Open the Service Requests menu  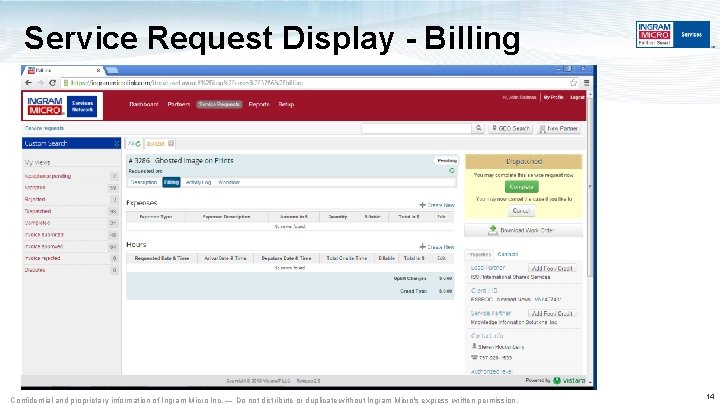click(x=219, y=104)
